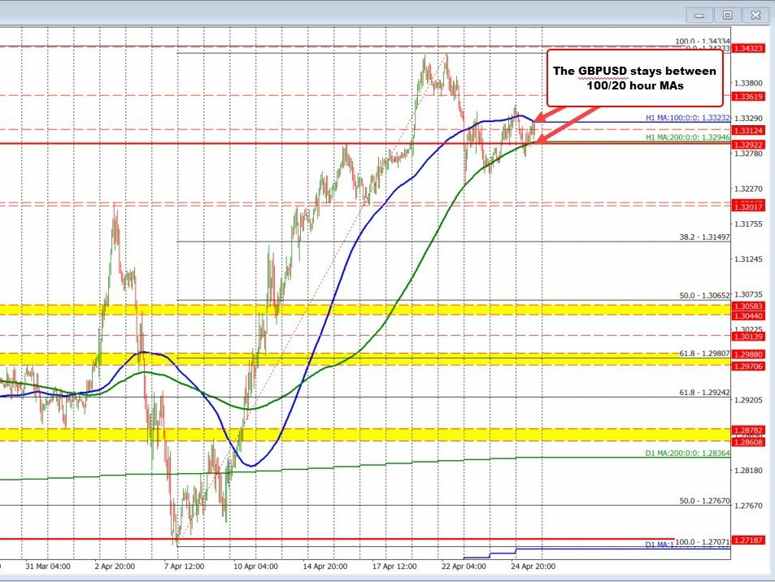Image resolution: width=775 pixels, height=582 pixels.
Task: Select the 1.29880 red price label
Action: click(x=748, y=355)
